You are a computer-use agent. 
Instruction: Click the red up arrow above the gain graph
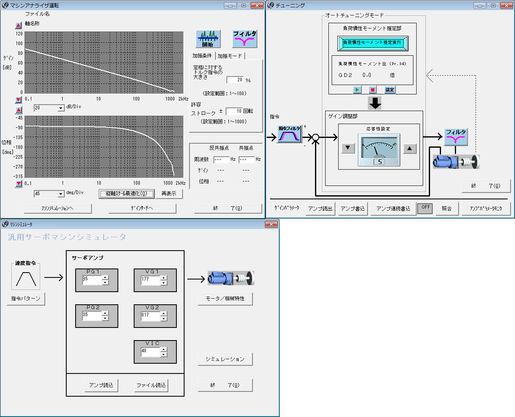coord(19,25)
